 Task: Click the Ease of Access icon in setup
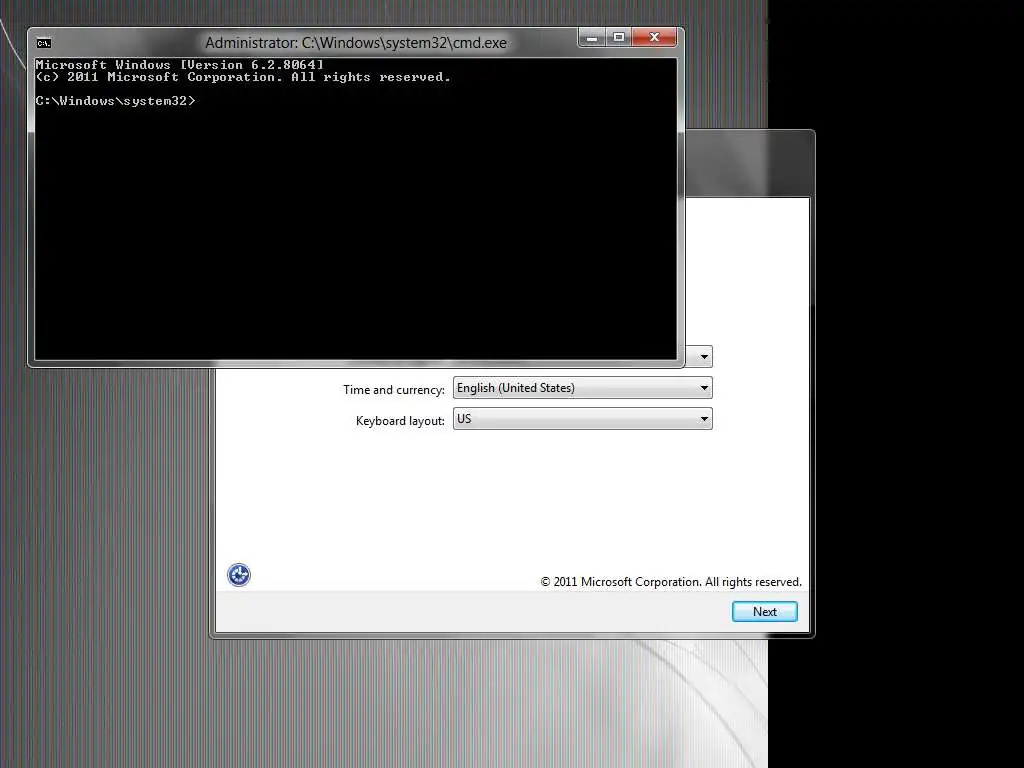point(238,575)
